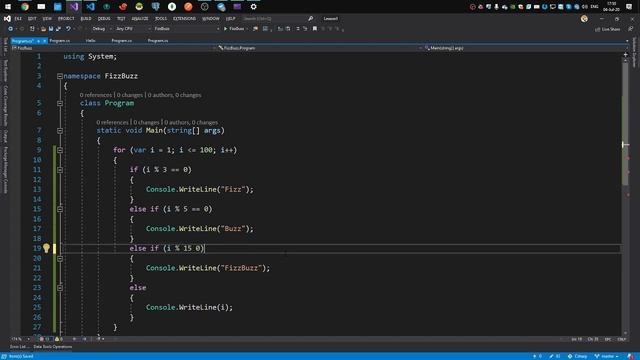Pin the active Program.cs tab

coord(38,41)
